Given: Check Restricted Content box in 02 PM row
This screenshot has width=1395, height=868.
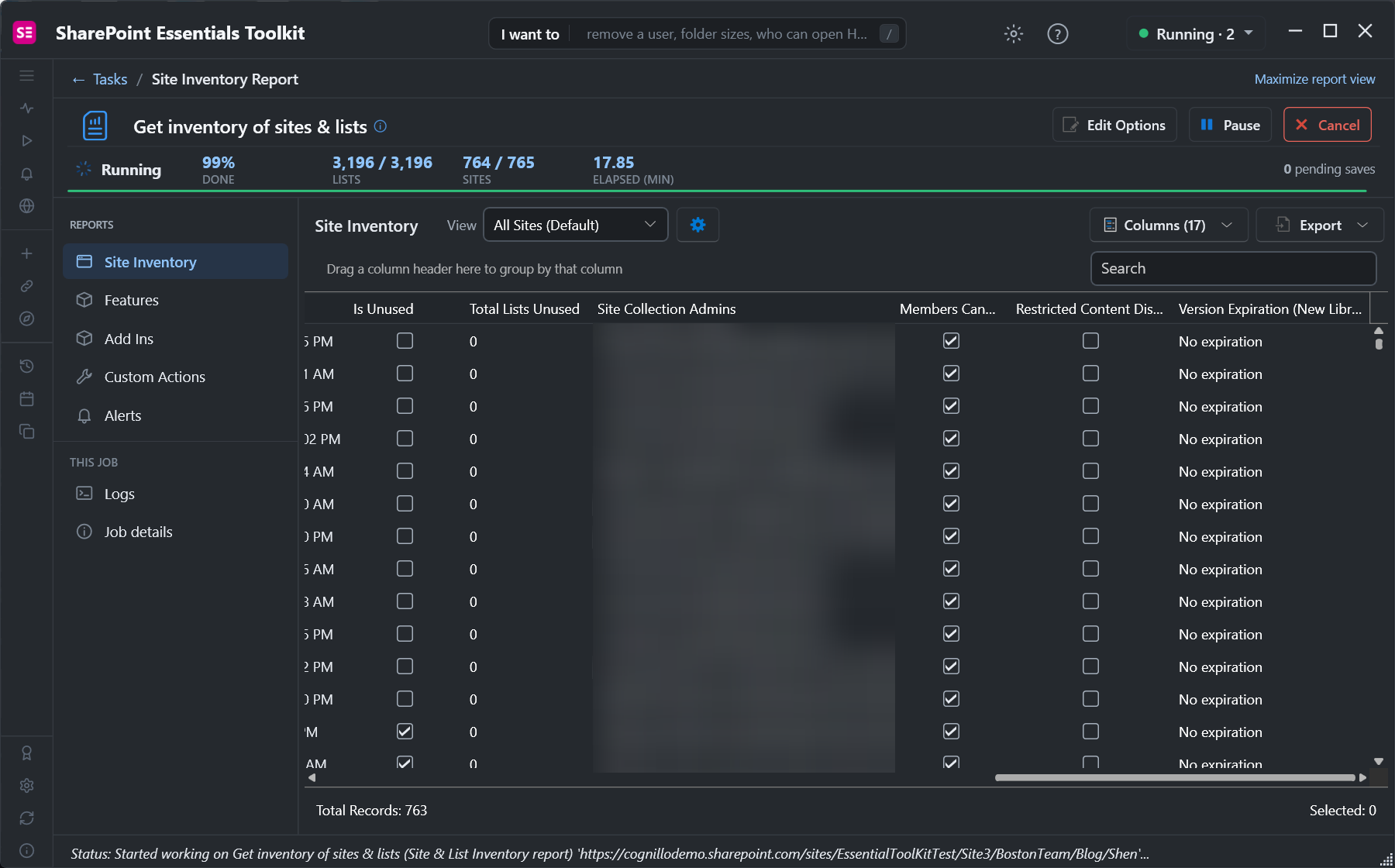Looking at the screenshot, I should pyautogui.click(x=1090, y=439).
